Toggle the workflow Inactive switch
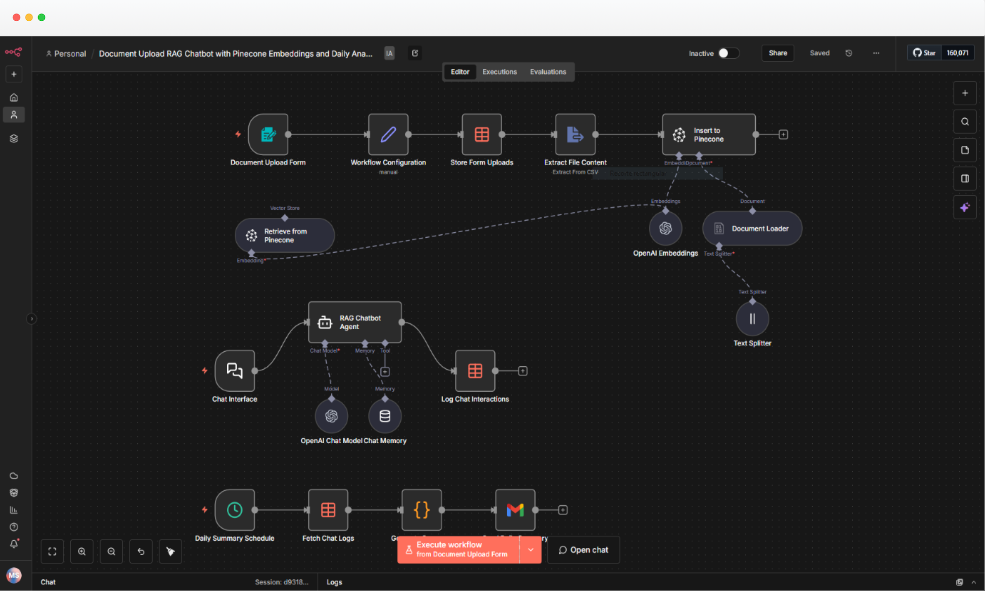The height and width of the screenshot is (591, 985). click(729, 53)
